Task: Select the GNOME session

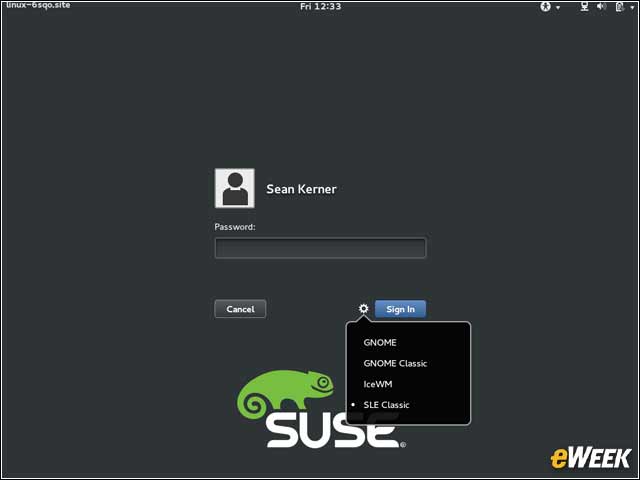Action: click(x=380, y=342)
